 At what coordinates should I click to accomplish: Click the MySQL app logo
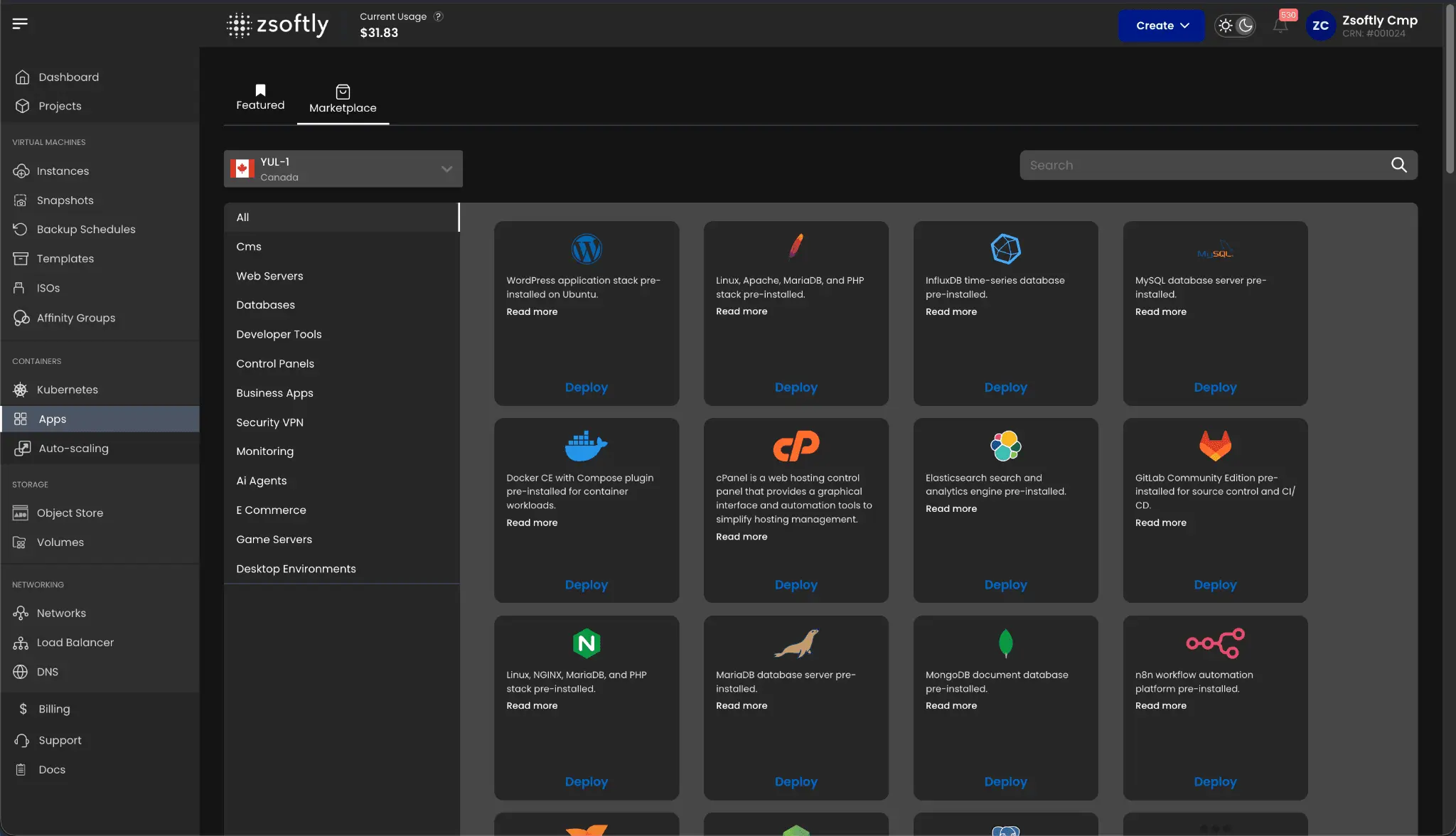pos(1215,251)
